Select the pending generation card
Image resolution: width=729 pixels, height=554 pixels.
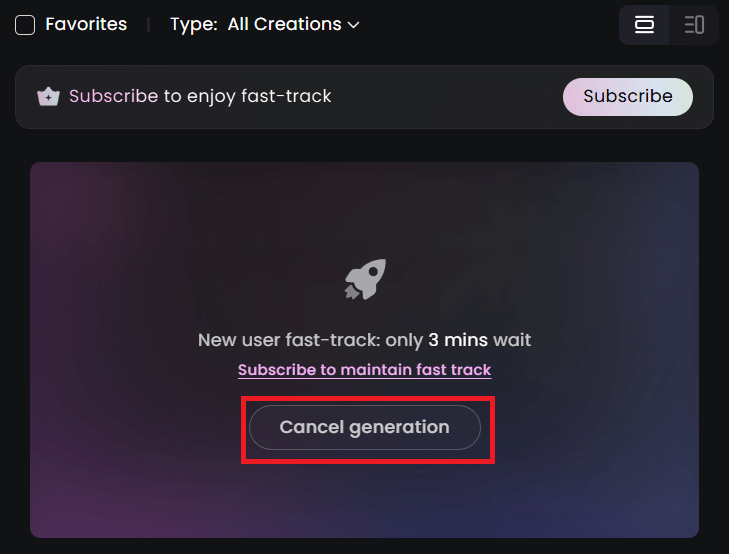[364, 350]
